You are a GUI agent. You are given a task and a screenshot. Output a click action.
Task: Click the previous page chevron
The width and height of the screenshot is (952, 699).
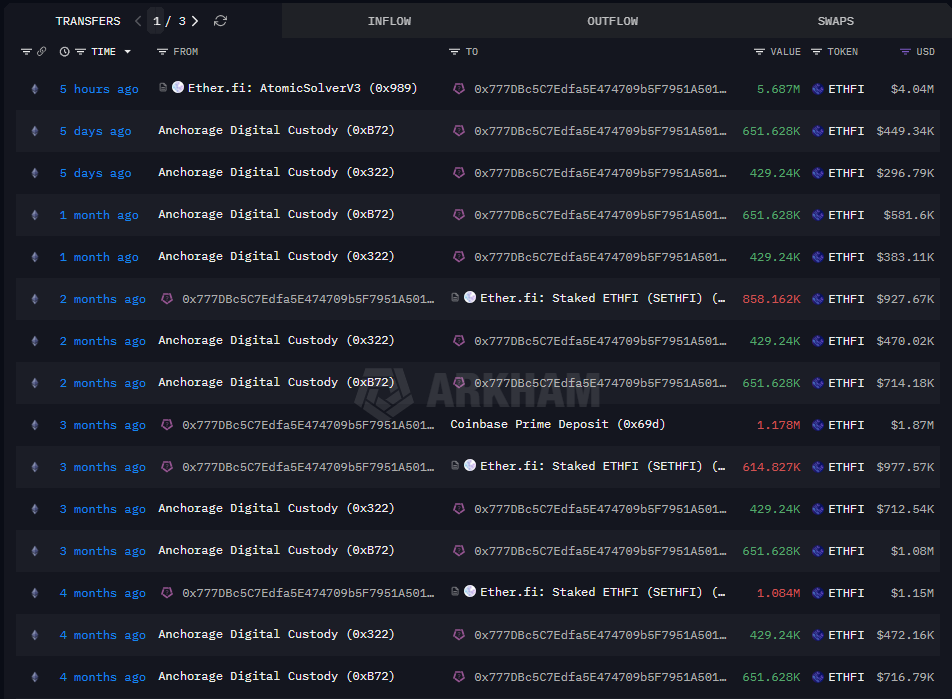click(138, 21)
